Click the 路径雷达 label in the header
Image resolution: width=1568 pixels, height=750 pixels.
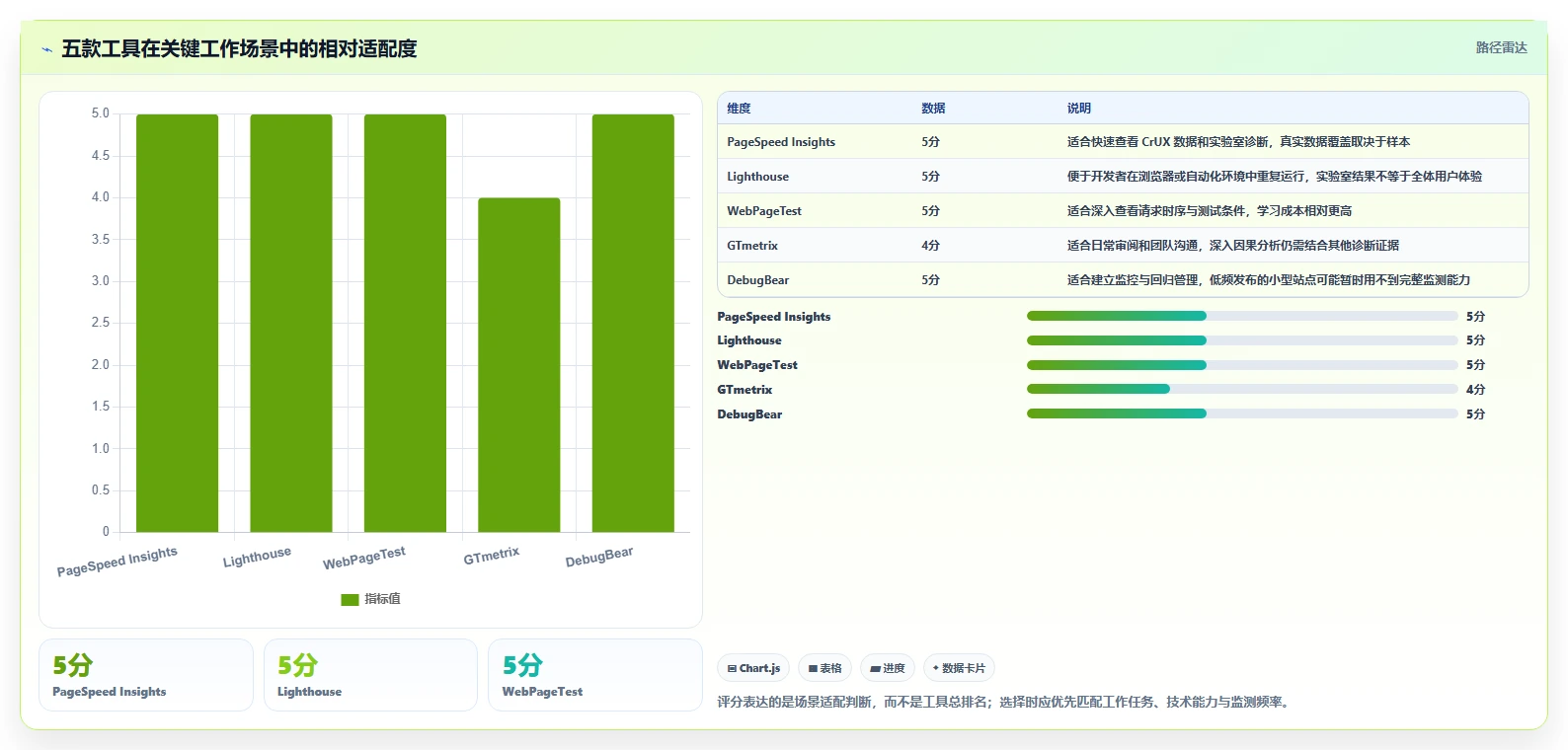tap(1501, 47)
